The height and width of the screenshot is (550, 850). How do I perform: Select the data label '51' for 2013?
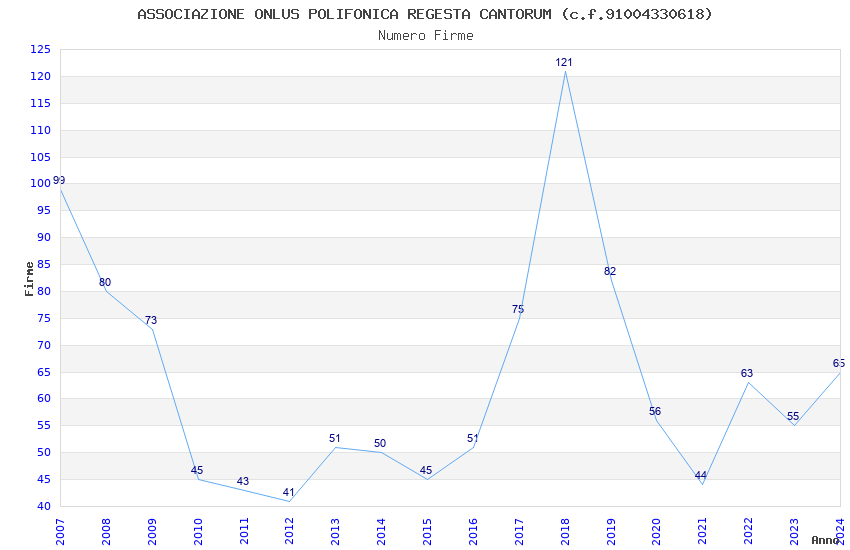pos(334,438)
